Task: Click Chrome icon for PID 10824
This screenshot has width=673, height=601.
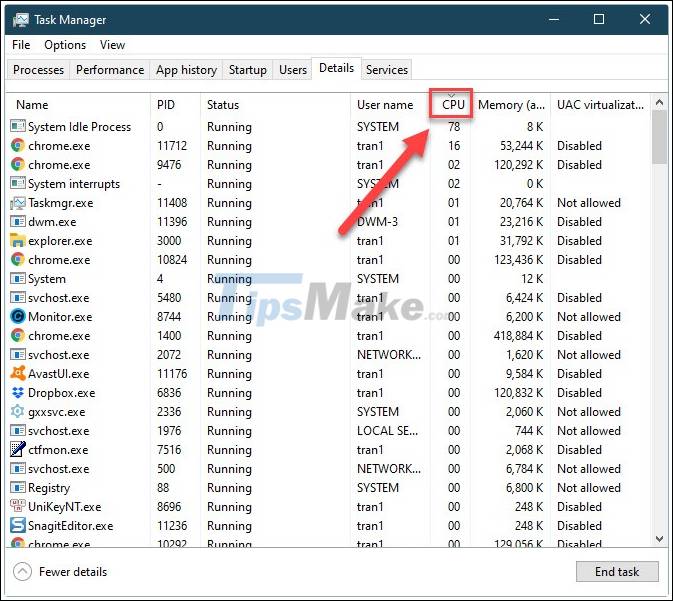Action: pyautogui.click(x=18, y=259)
